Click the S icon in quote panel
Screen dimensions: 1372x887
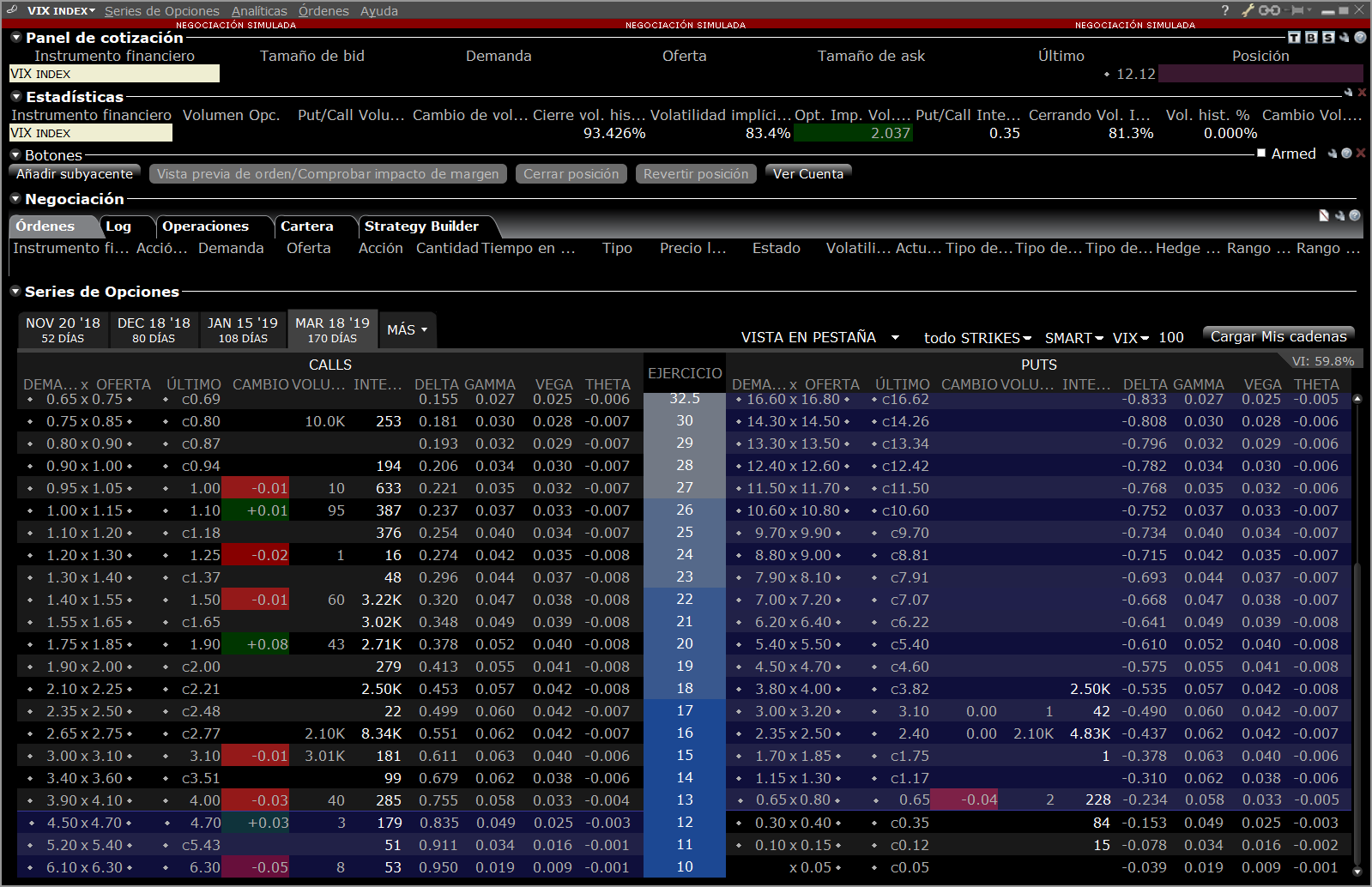pos(1328,37)
